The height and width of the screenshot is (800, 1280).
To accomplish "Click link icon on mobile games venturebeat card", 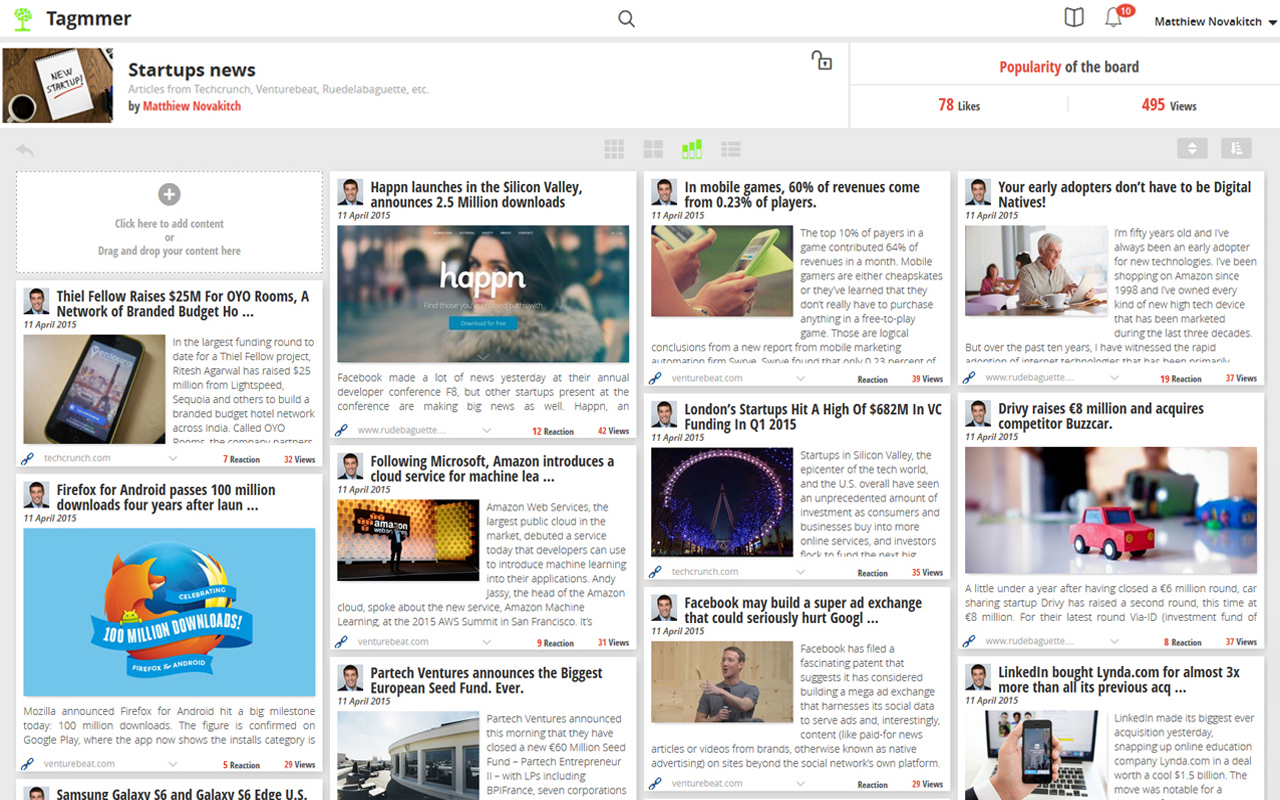I will pyautogui.click(x=656, y=379).
